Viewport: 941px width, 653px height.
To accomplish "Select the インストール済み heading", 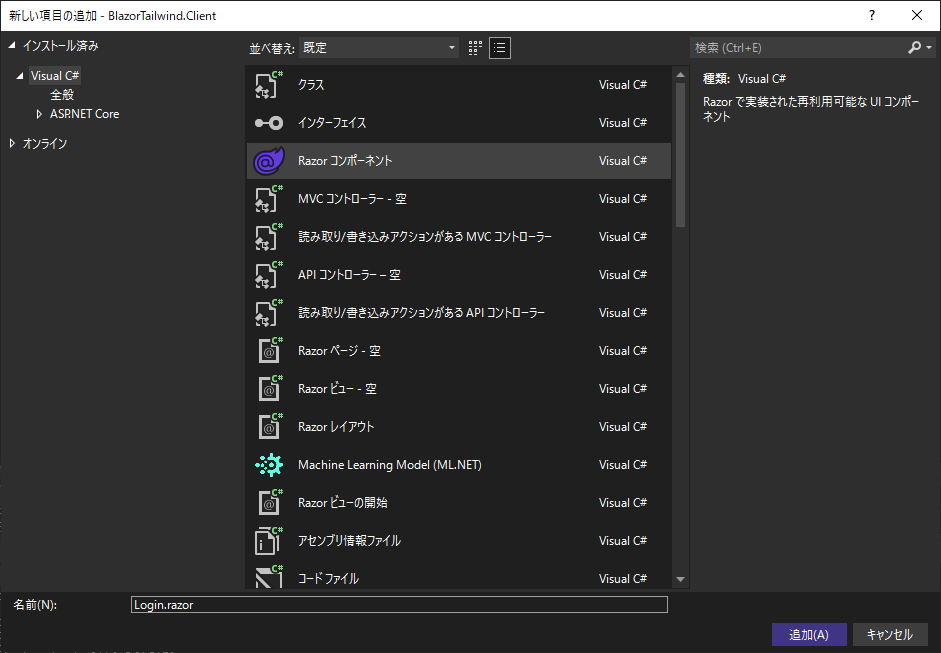I will [x=61, y=46].
